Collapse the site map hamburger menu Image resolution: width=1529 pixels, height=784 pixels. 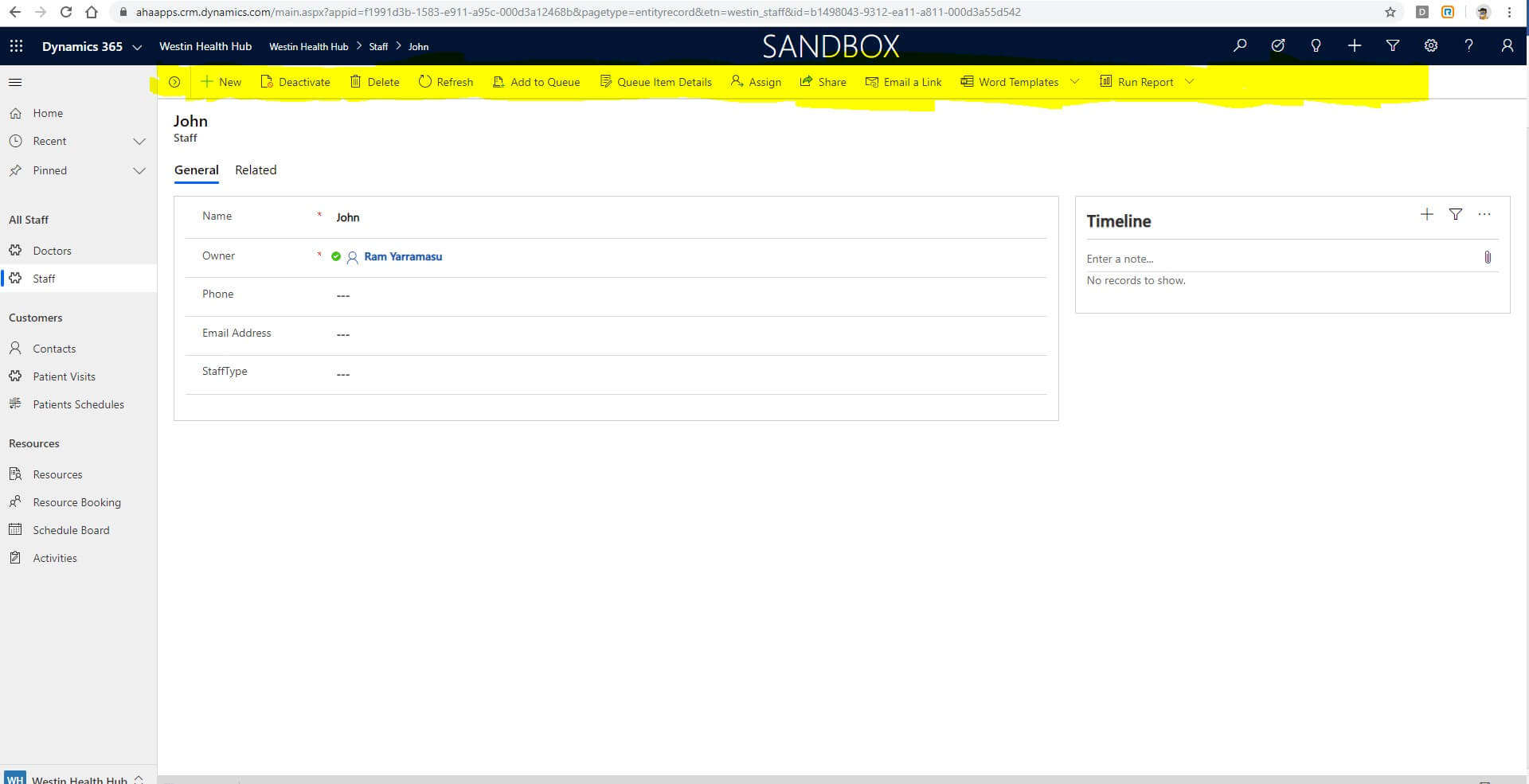(15, 82)
